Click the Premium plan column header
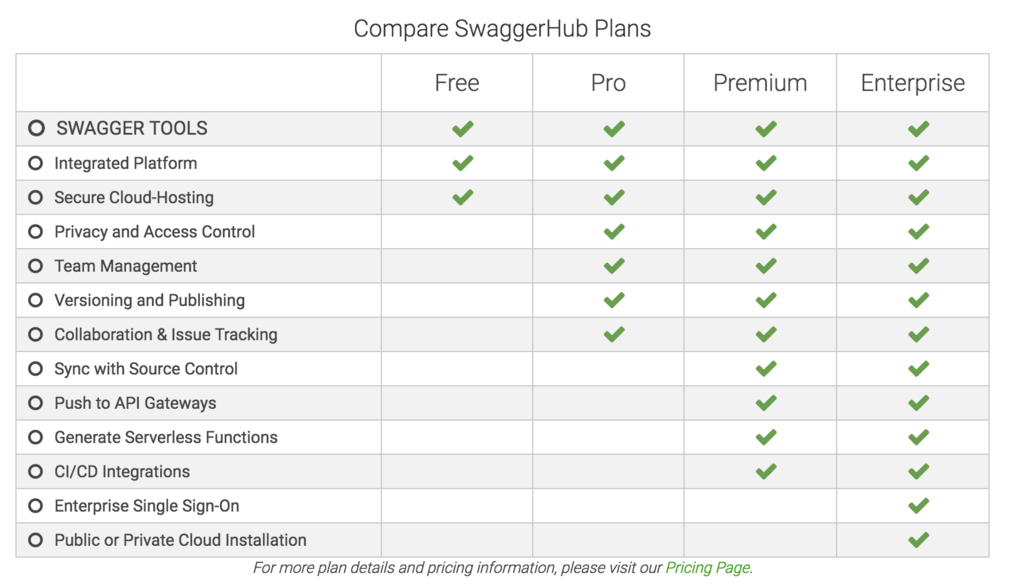 (760, 83)
